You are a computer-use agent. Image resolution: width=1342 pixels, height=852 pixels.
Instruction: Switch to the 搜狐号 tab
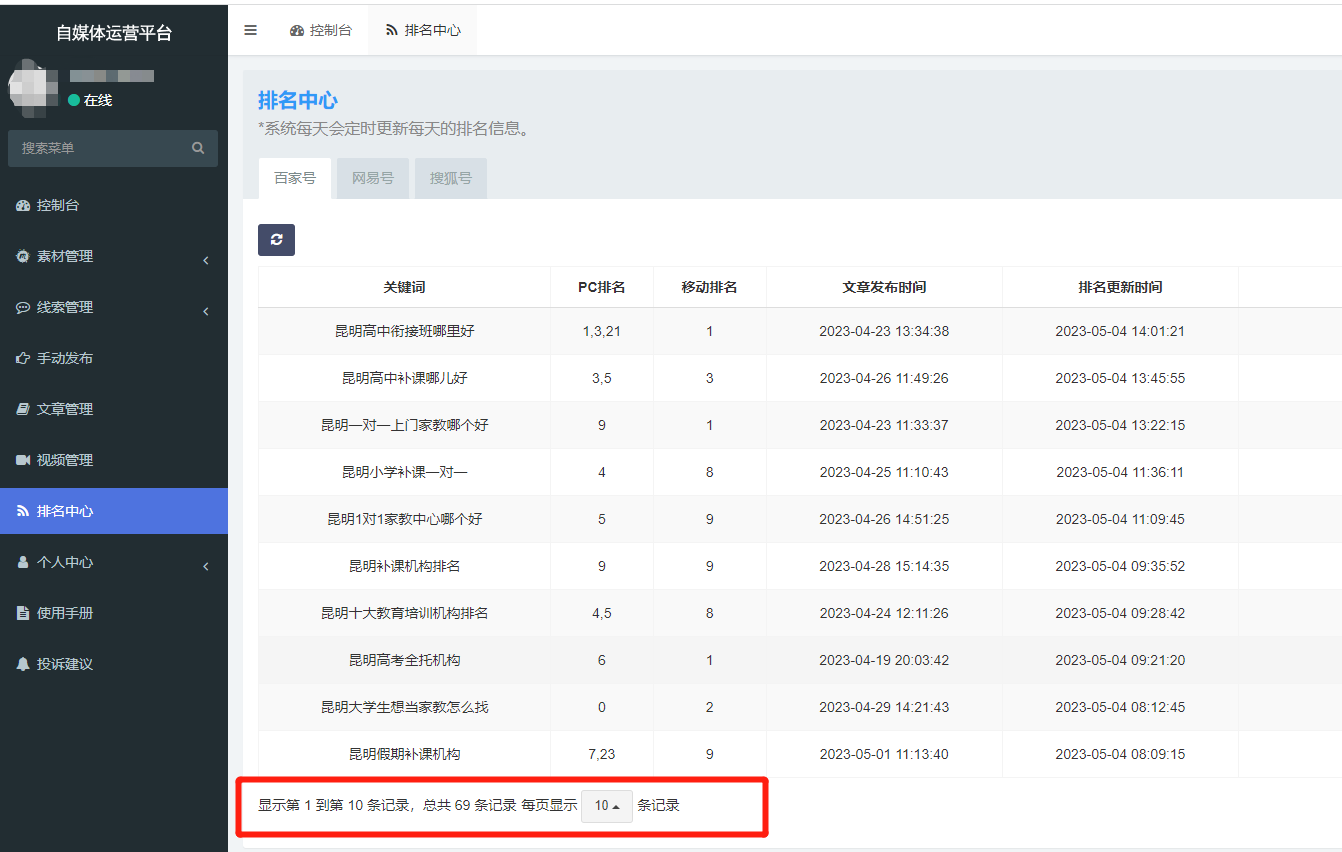pos(450,178)
